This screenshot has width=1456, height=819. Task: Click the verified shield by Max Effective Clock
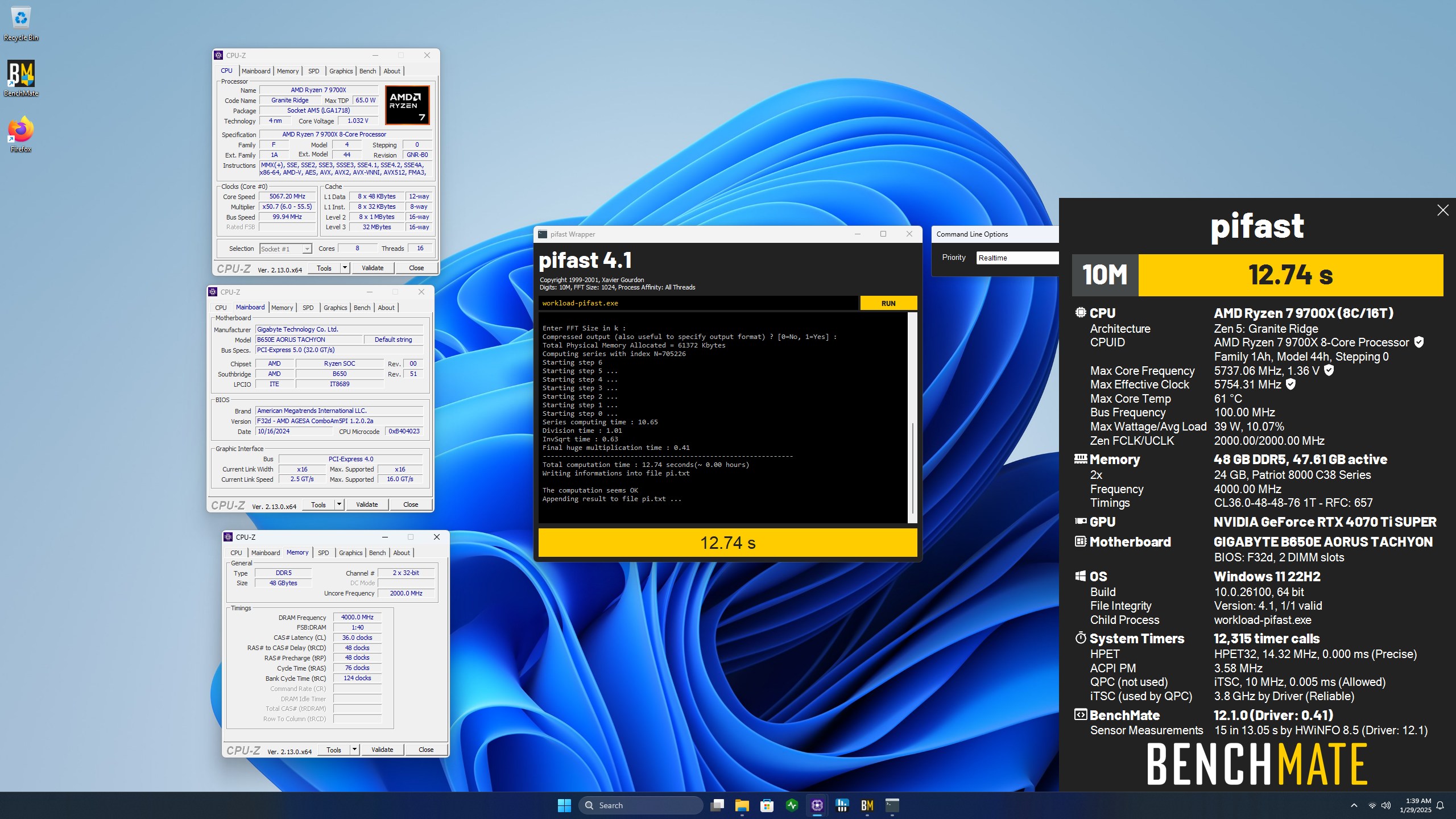coord(1291,384)
